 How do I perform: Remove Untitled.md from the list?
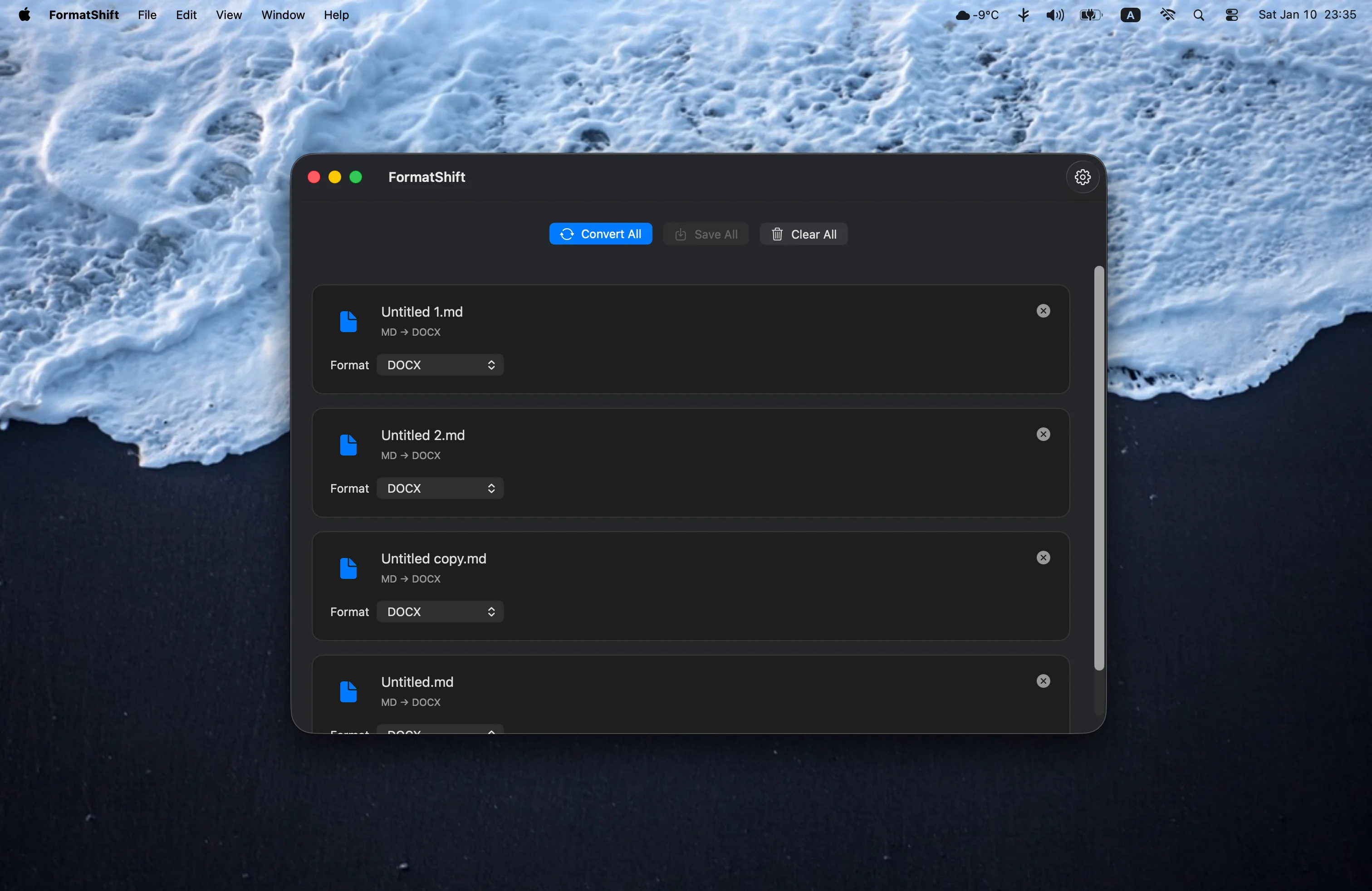[1043, 680]
